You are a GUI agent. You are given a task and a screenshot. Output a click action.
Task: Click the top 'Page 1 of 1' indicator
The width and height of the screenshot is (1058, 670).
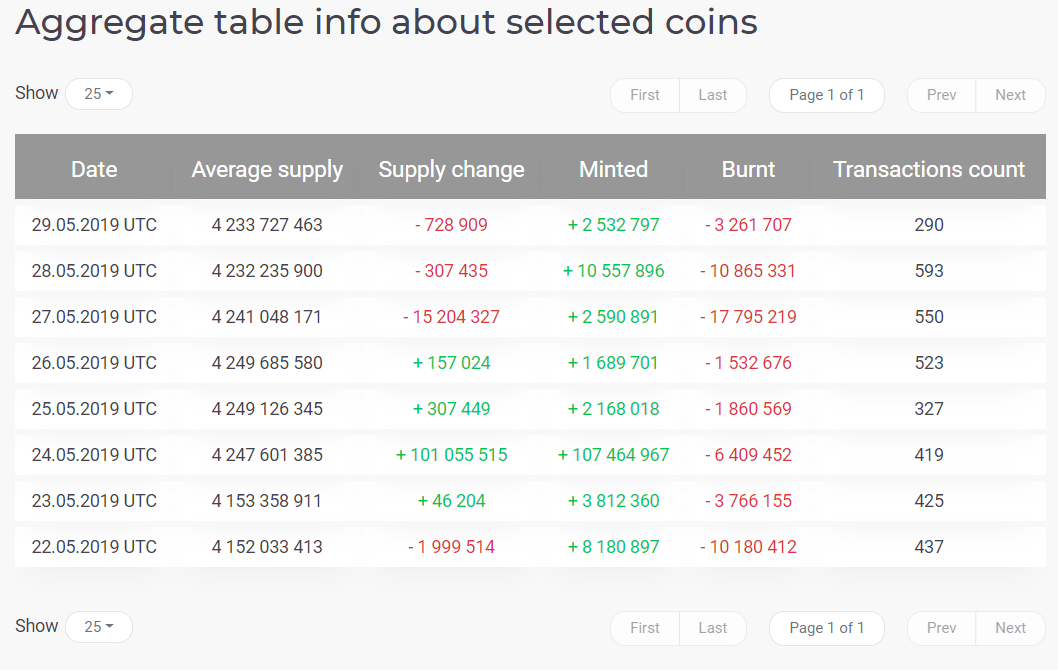pos(826,95)
